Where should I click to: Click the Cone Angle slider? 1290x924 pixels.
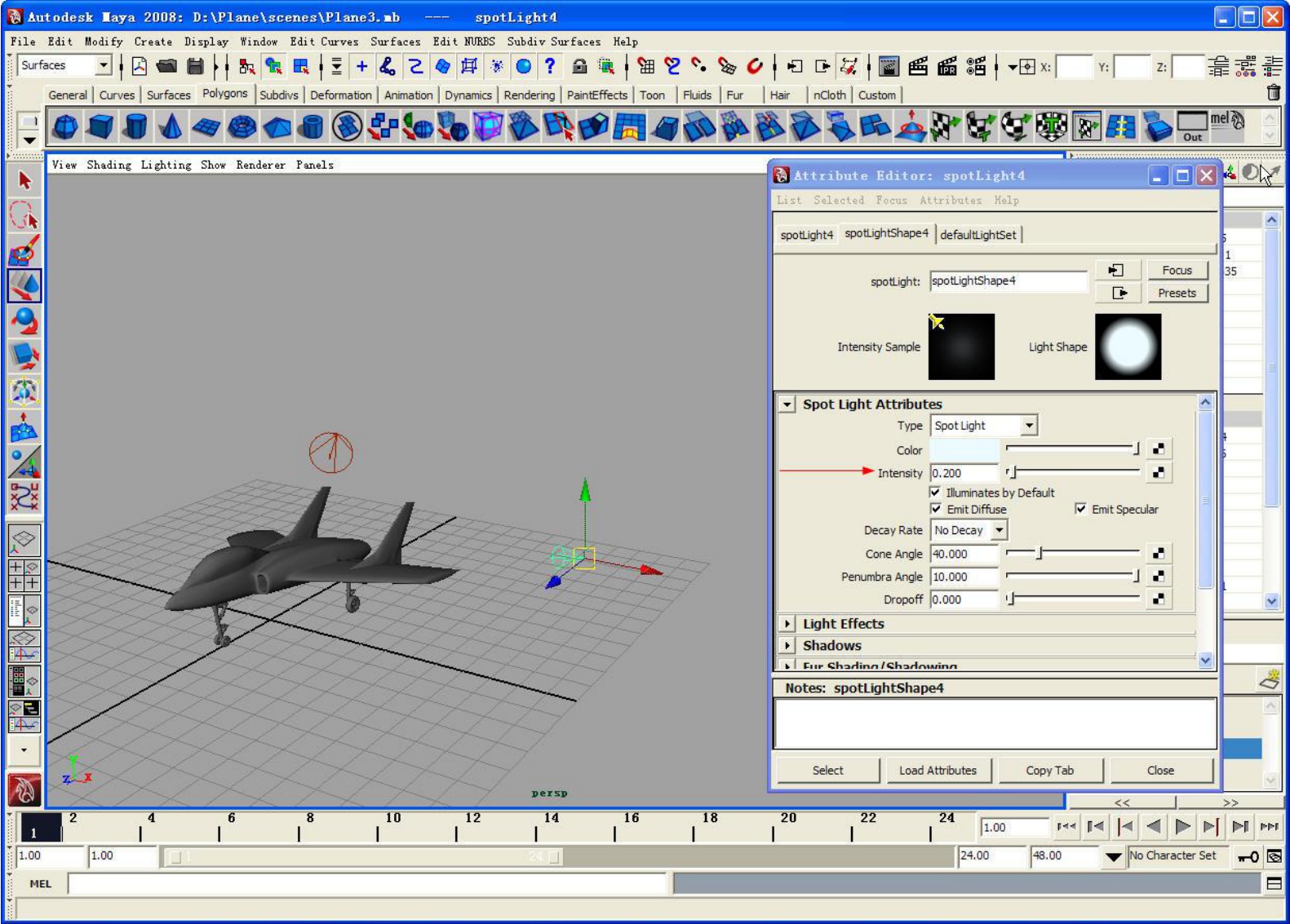[x=1072, y=553]
